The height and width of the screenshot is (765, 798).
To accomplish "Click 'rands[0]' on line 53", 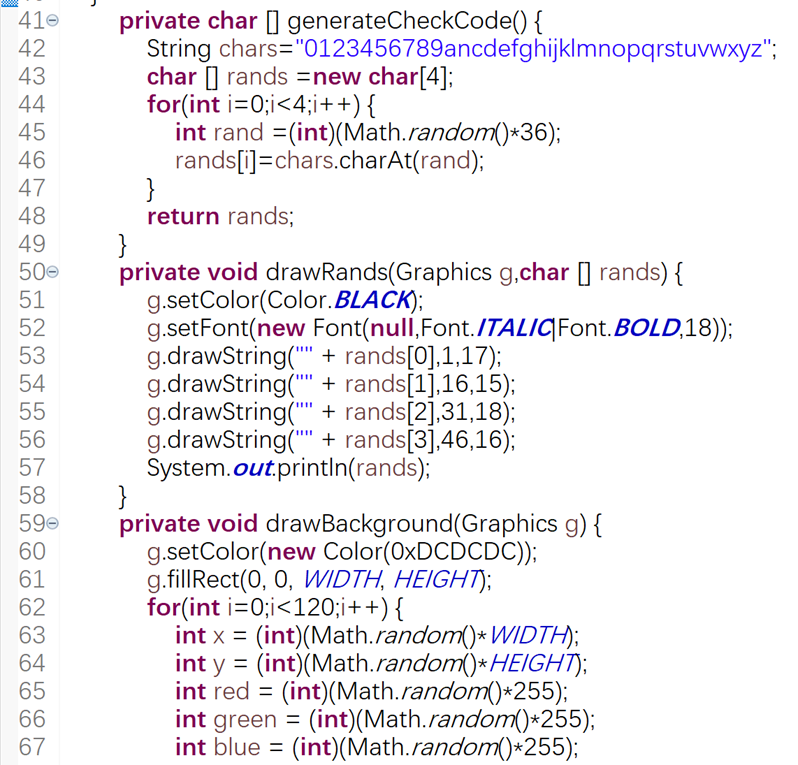I will [390, 356].
